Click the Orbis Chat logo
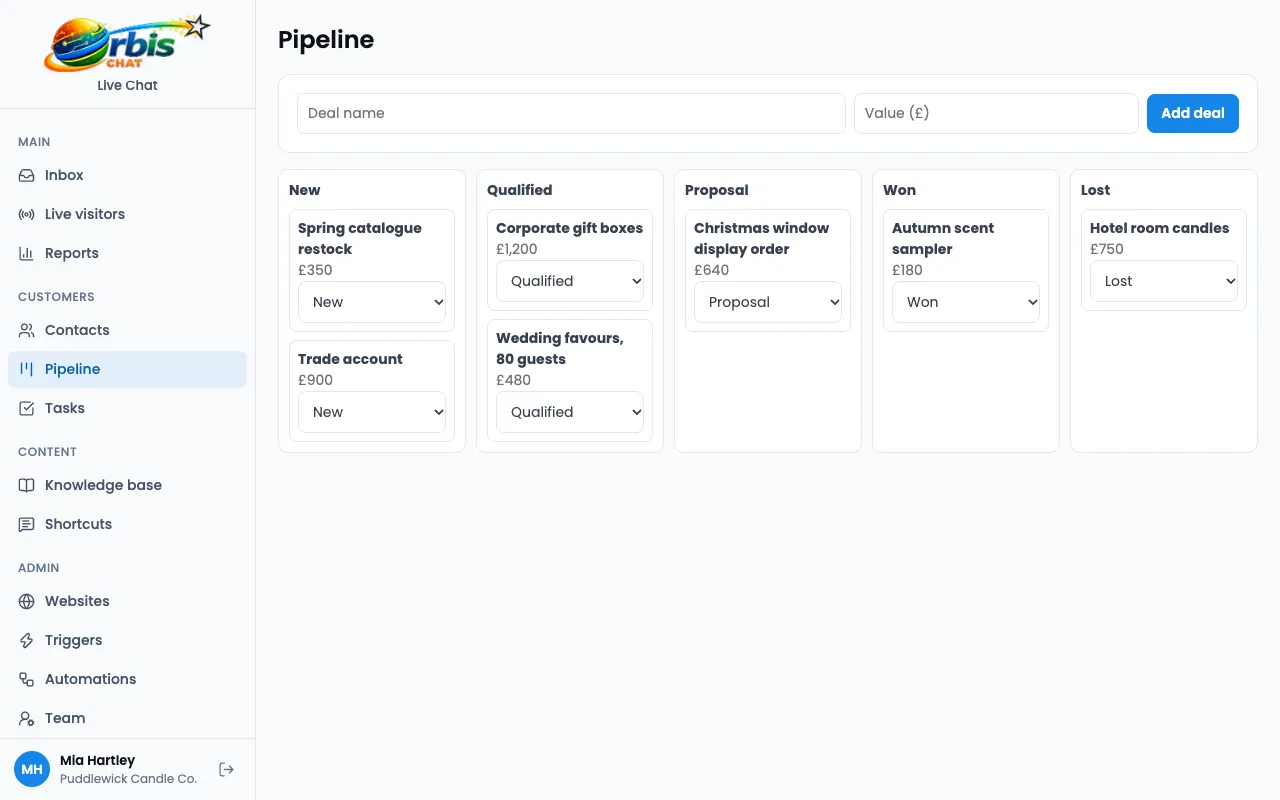 [127, 43]
